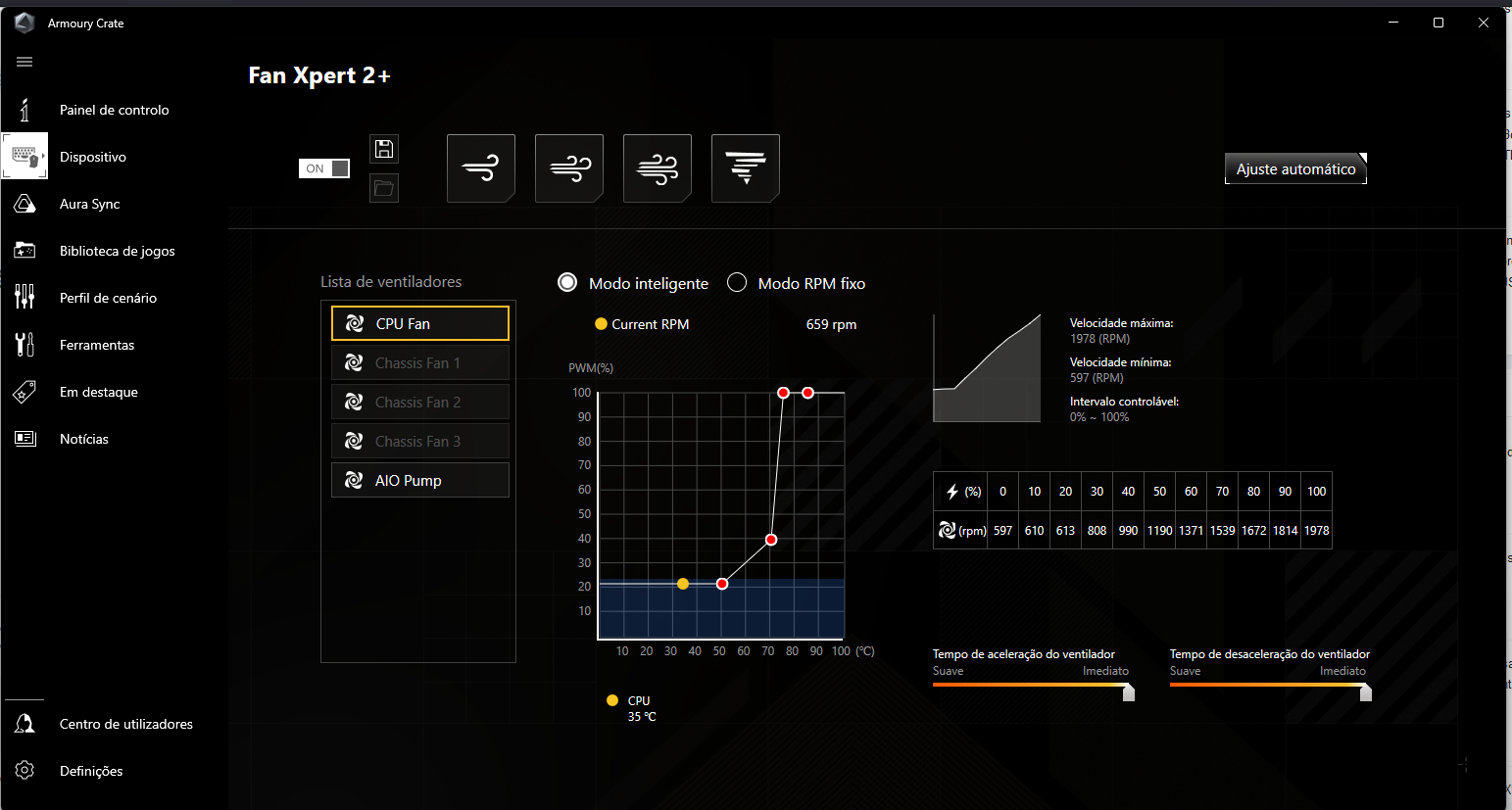Click the Armoury Crate logo icon
Image resolution: width=1512 pixels, height=810 pixels.
pos(24,23)
